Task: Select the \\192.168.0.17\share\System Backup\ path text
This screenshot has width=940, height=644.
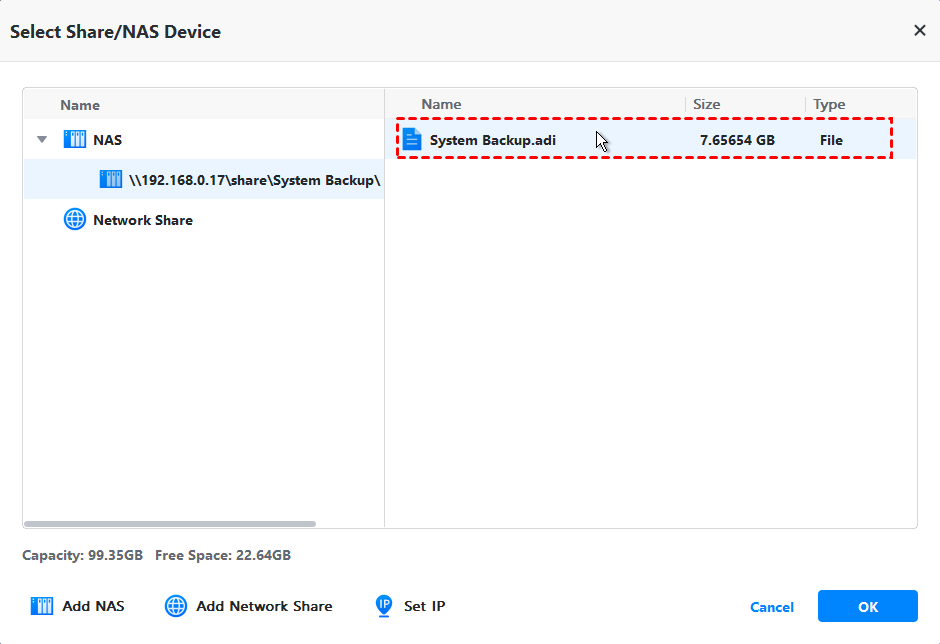Action: click(255, 180)
